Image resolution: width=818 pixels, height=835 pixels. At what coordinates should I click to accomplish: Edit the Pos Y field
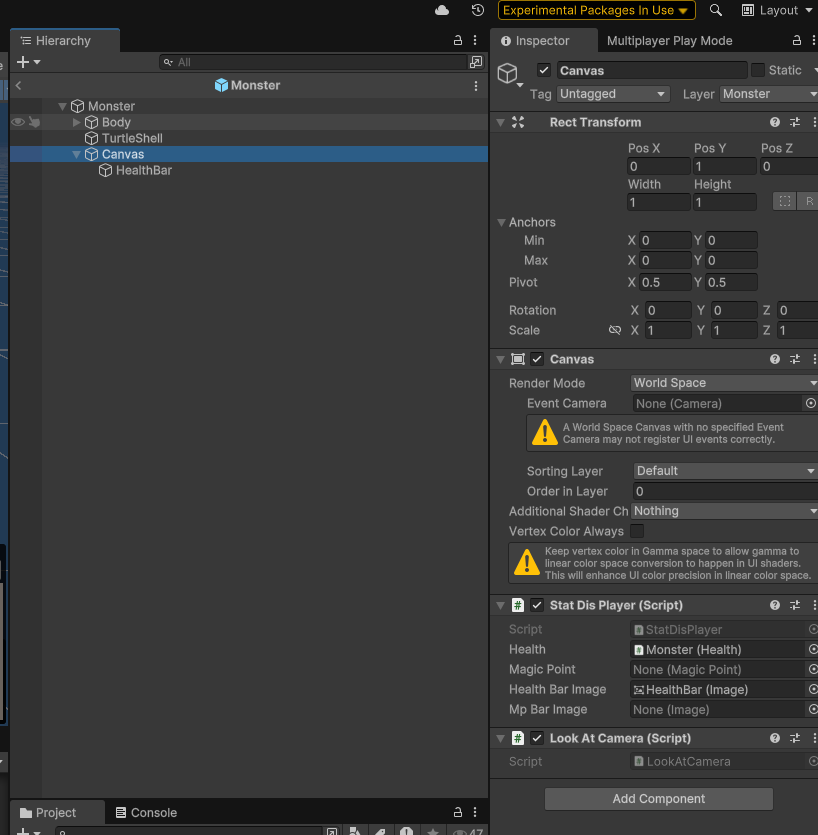(724, 166)
